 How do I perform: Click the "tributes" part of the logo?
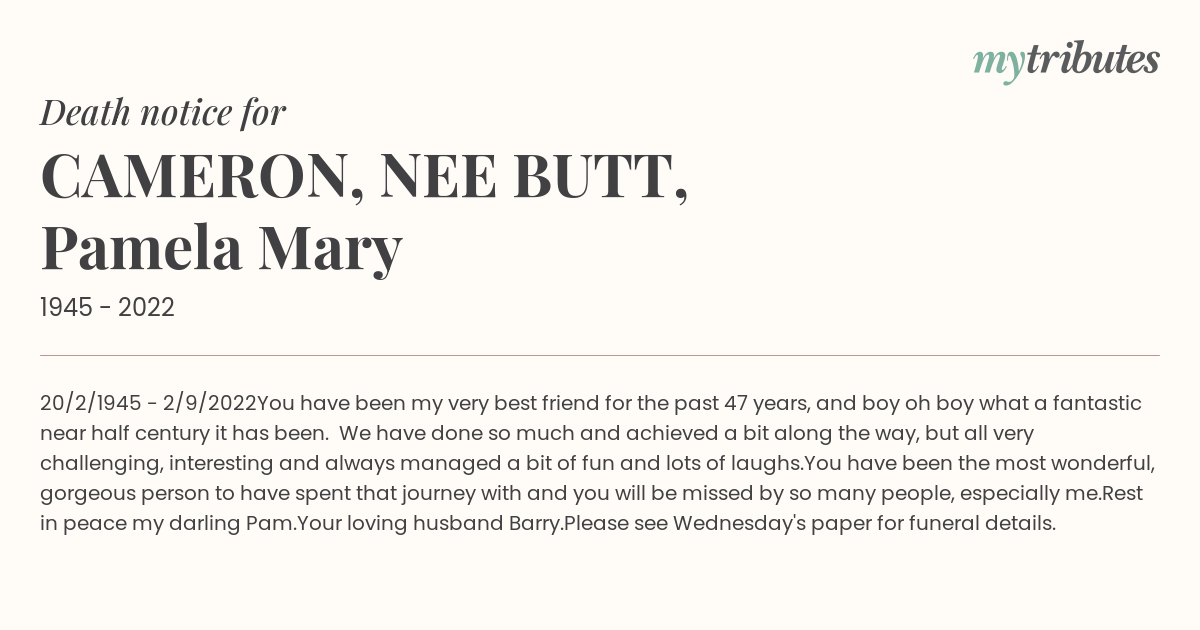[1092, 59]
